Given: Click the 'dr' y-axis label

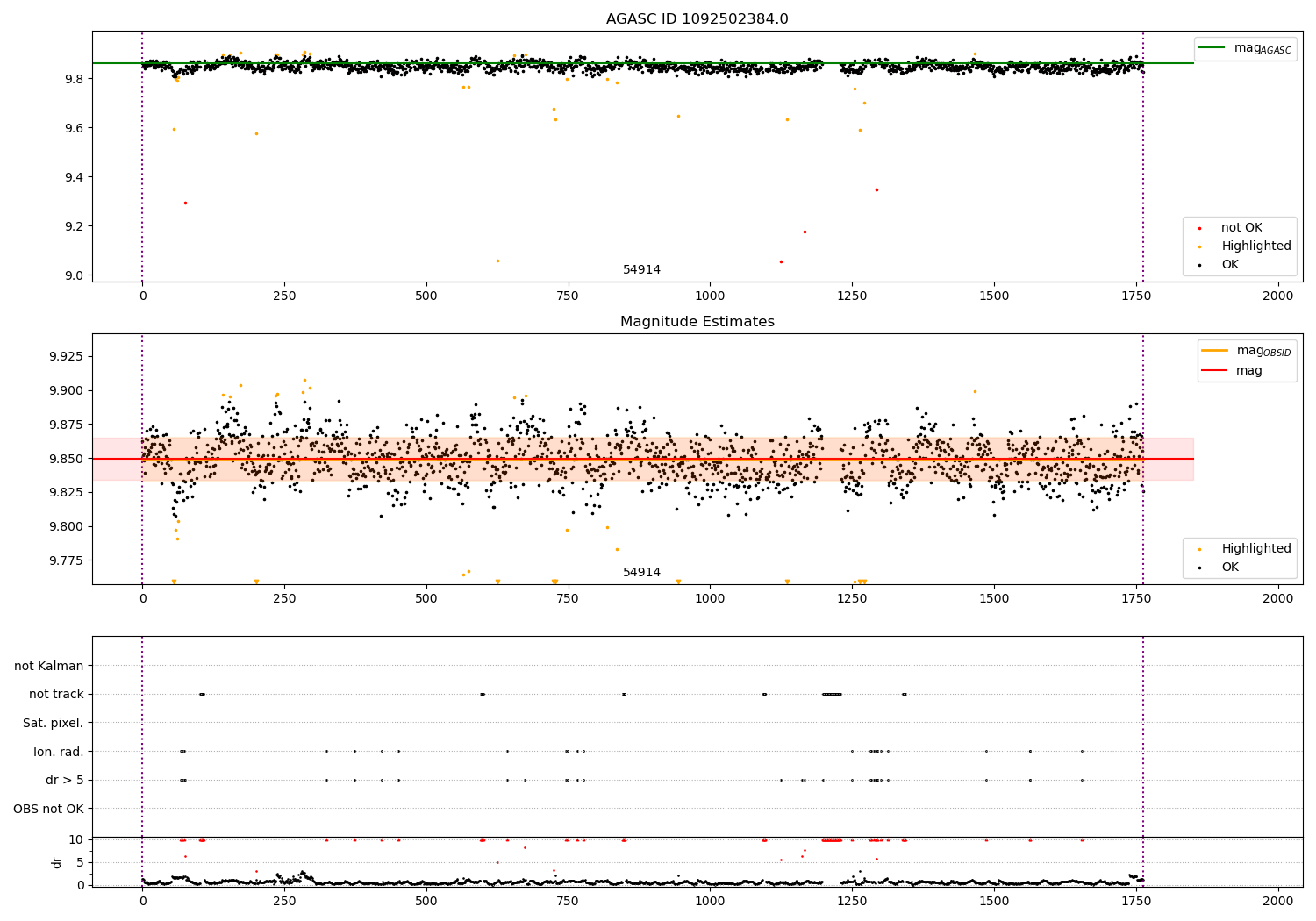Looking at the screenshot, I should point(57,862).
